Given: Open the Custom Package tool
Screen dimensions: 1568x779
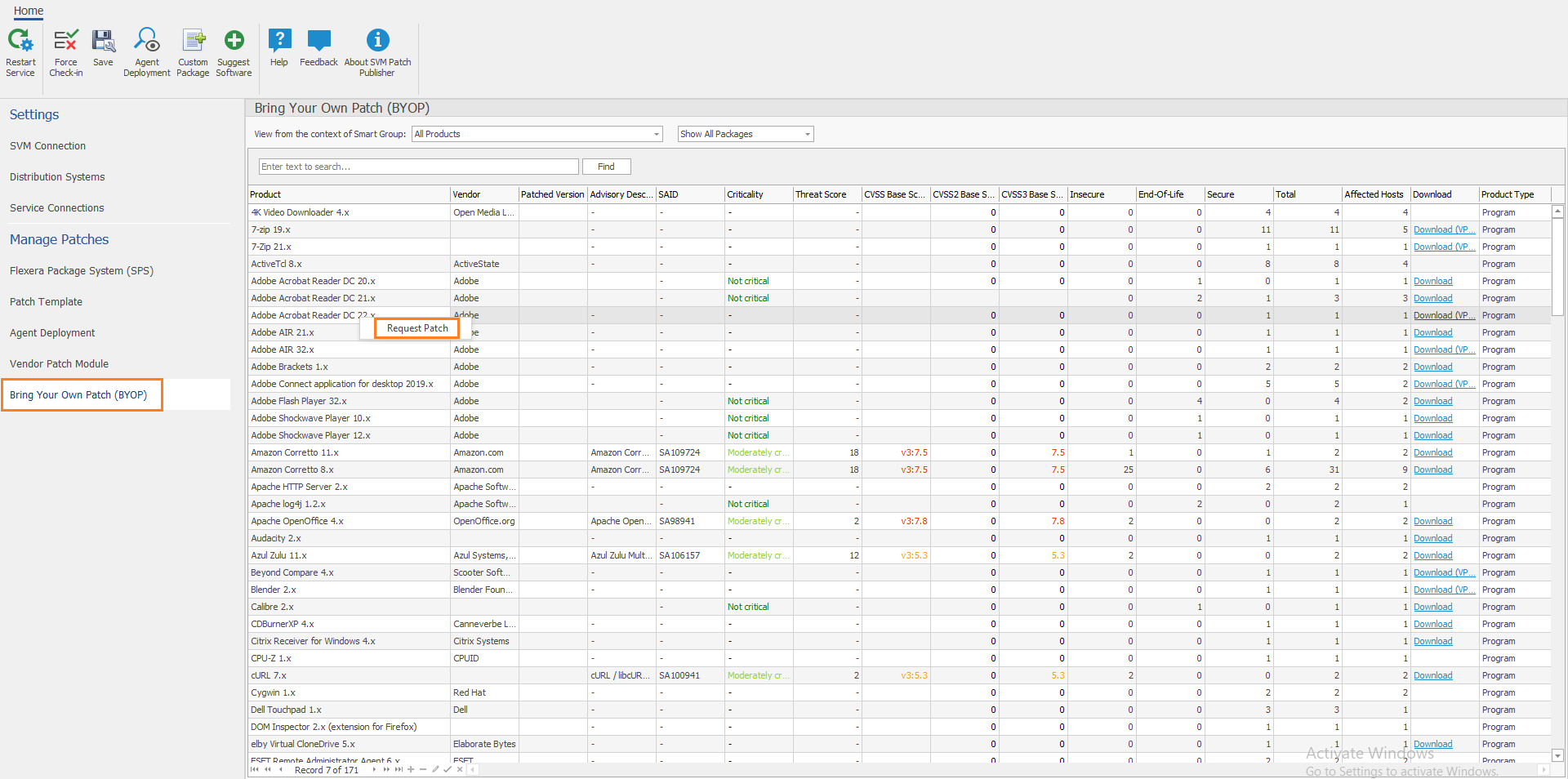Looking at the screenshot, I should point(193,54).
